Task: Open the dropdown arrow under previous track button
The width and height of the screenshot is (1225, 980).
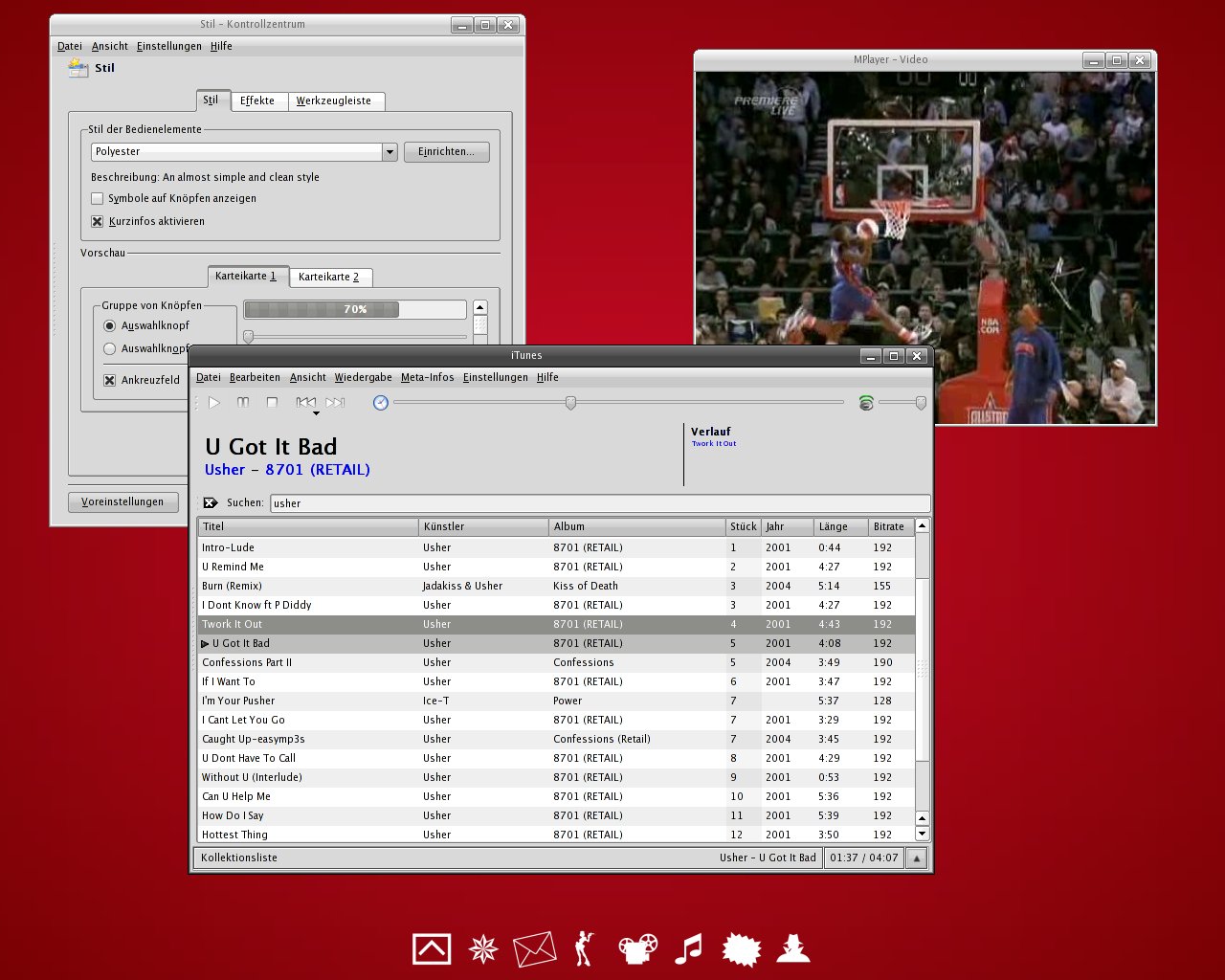Action: (x=316, y=413)
